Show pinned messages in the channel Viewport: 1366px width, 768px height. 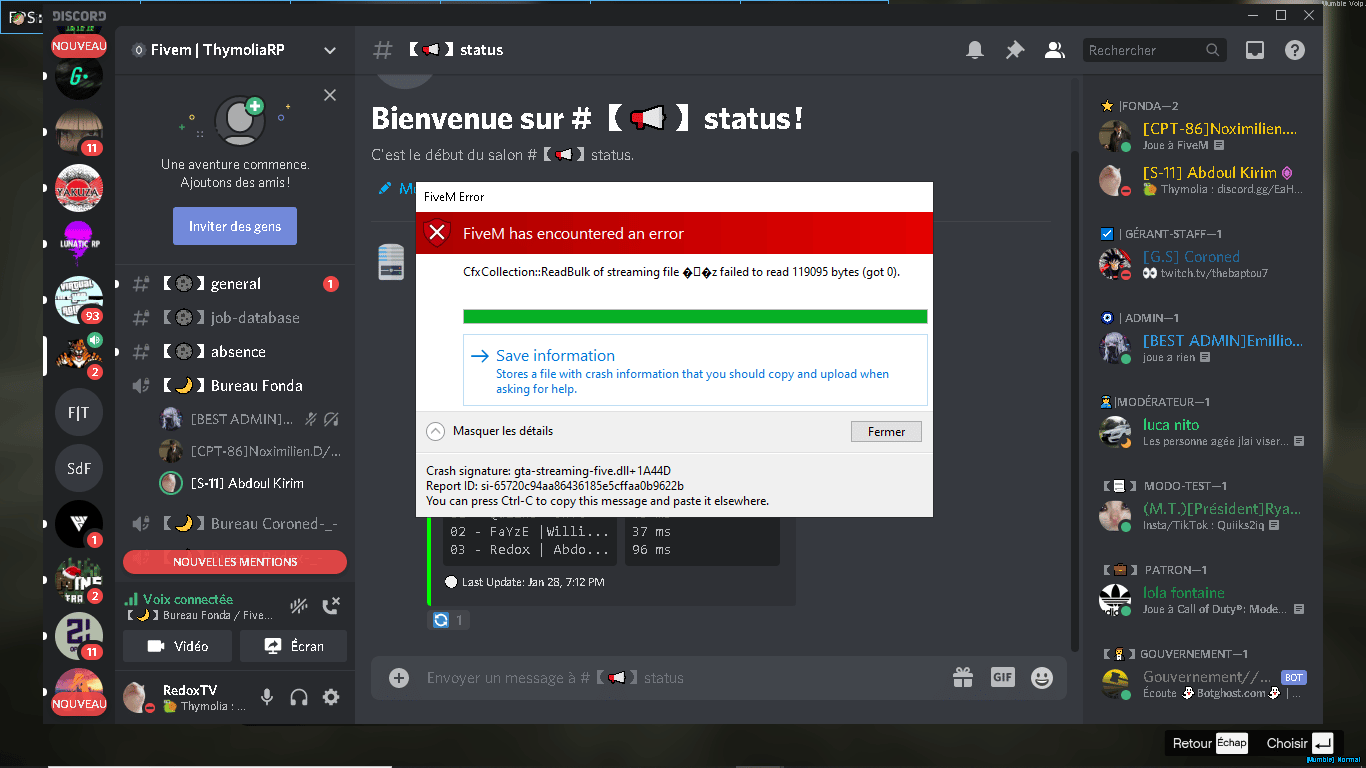click(1015, 50)
